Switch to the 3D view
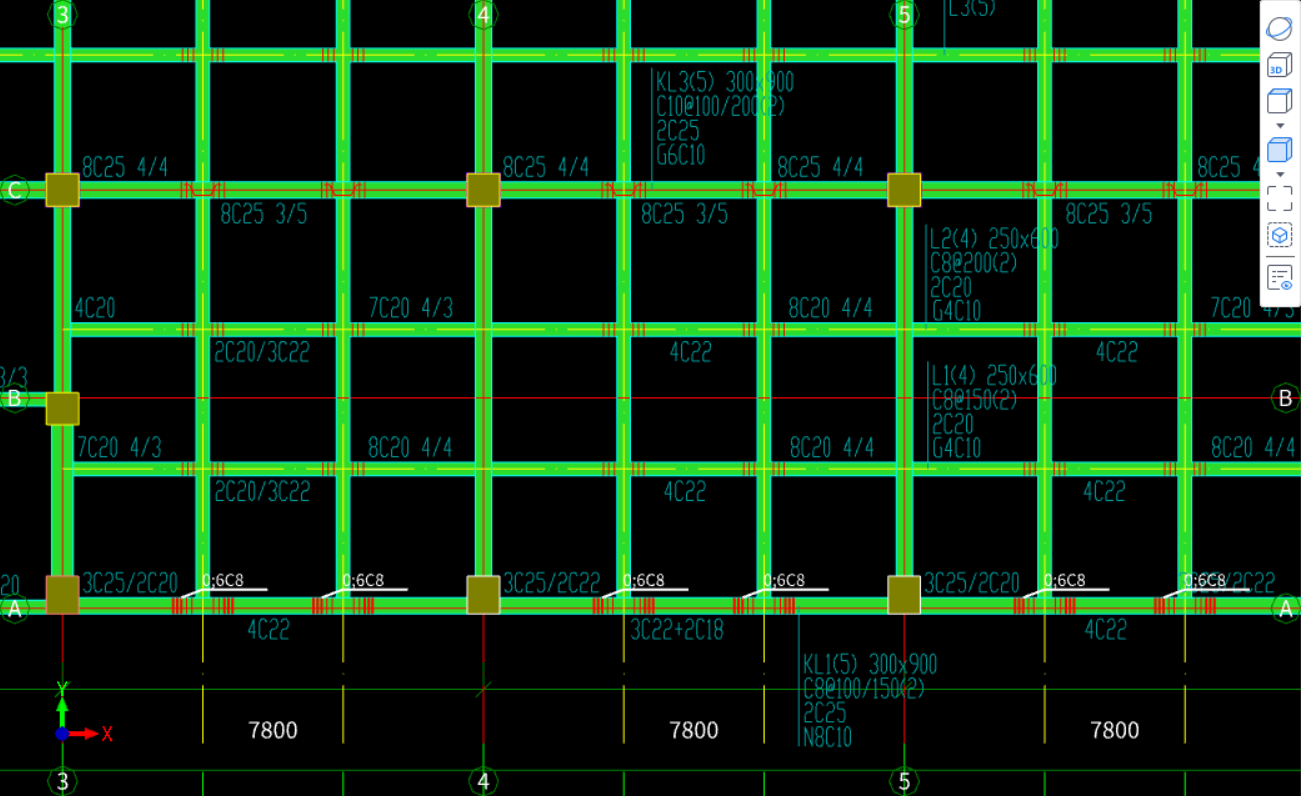Image resolution: width=1301 pixels, height=796 pixels. (x=1277, y=66)
